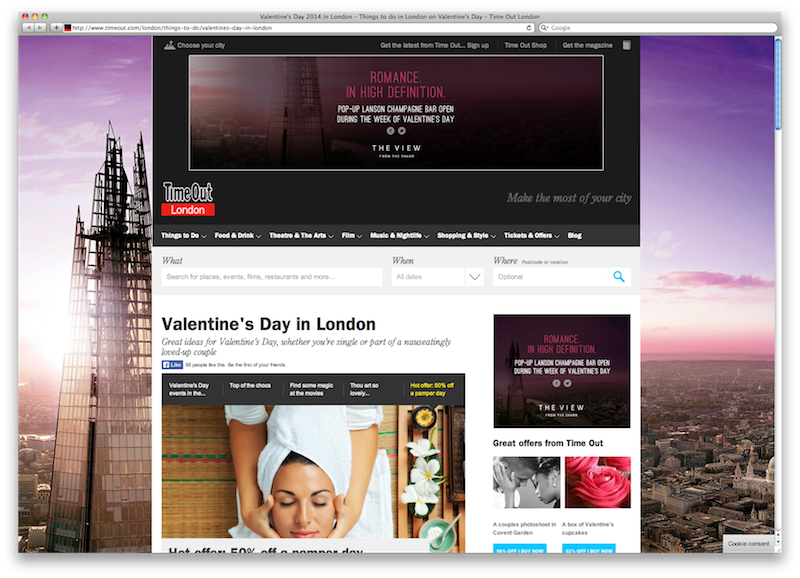
Task: Select Valentine's Day events tab
Action: pos(189,389)
